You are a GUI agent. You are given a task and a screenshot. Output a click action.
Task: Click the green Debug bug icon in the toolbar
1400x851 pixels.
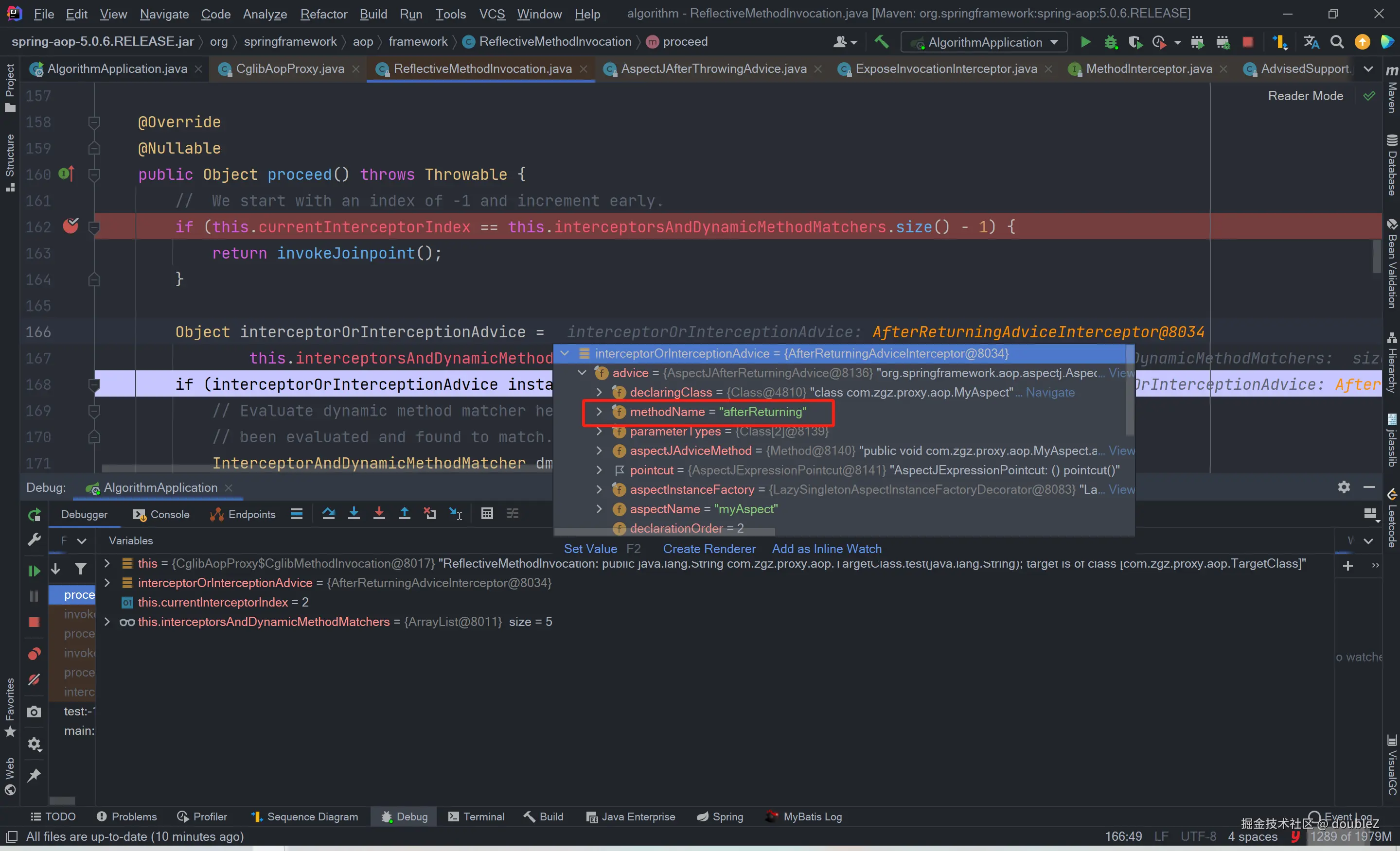[1110, 42]
